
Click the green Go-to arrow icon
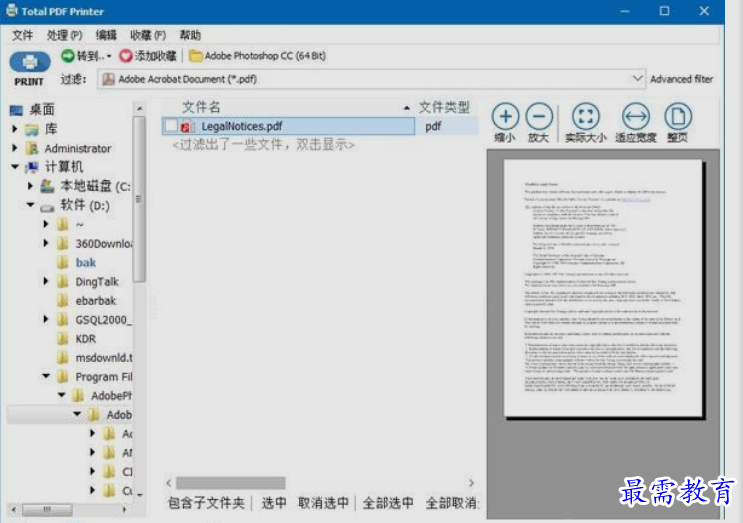[68, 56]
